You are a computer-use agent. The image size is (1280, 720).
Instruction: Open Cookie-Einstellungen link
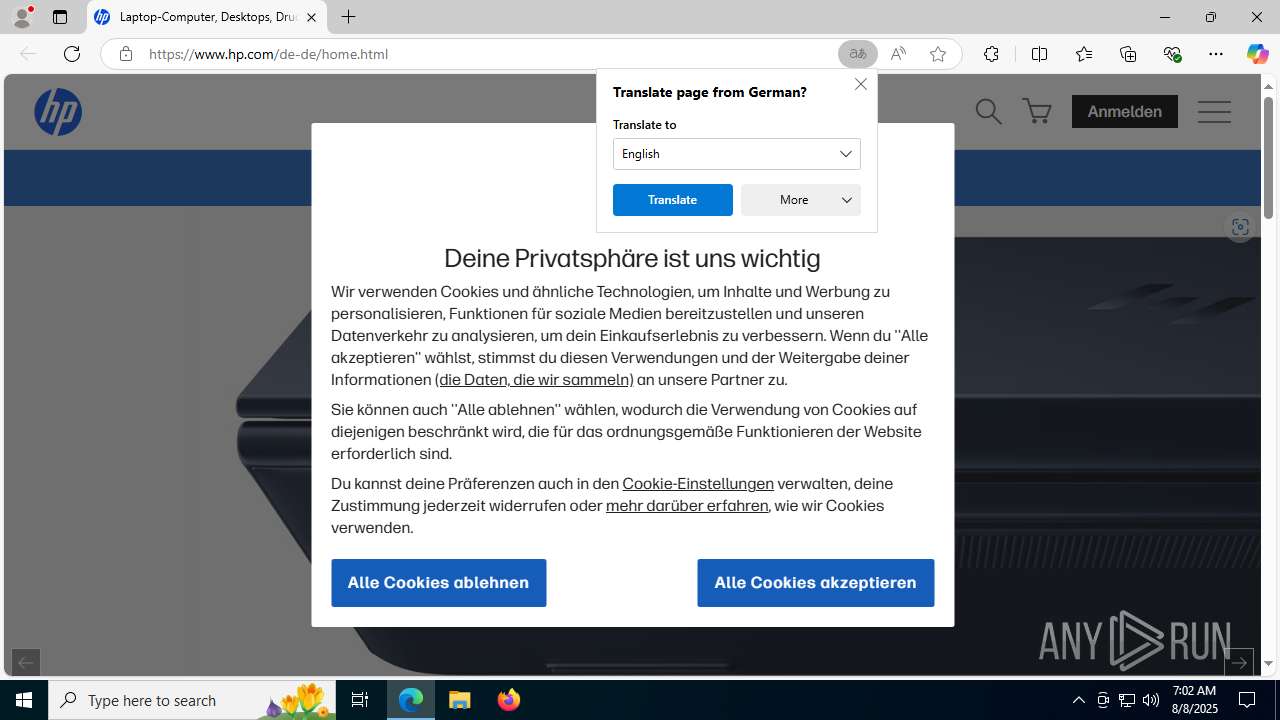[698, 484]
